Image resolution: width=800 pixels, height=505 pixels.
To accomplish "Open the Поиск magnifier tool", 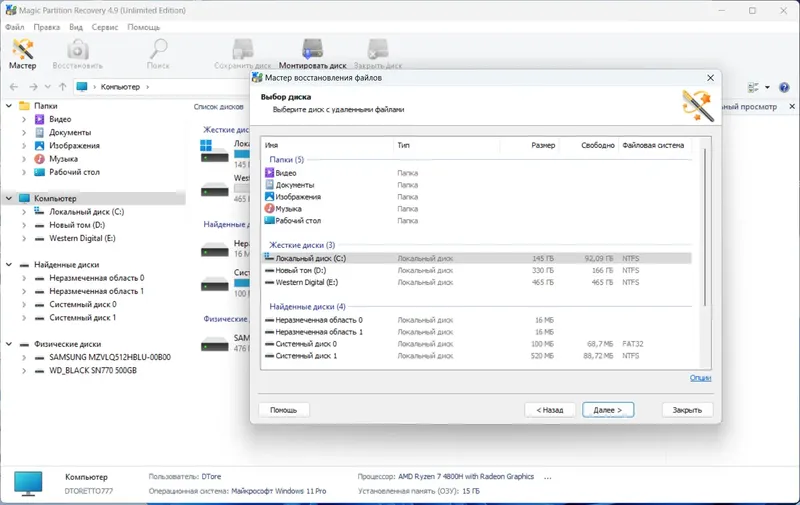I will click(158, 54).
